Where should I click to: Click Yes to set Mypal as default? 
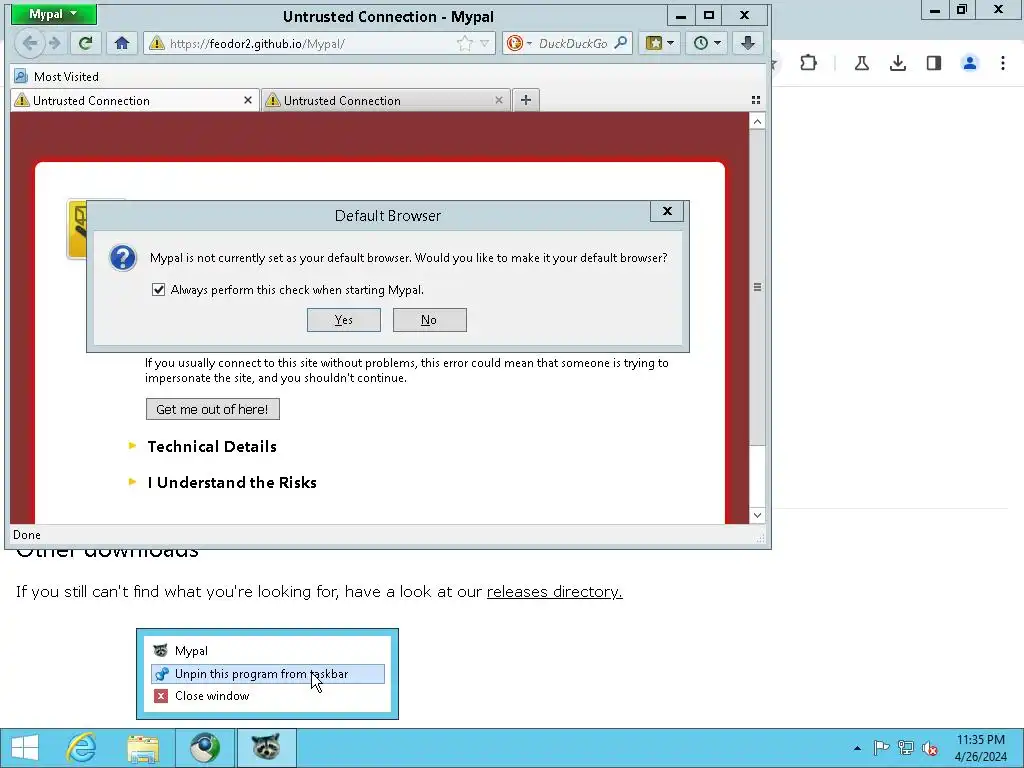point(344,320)
